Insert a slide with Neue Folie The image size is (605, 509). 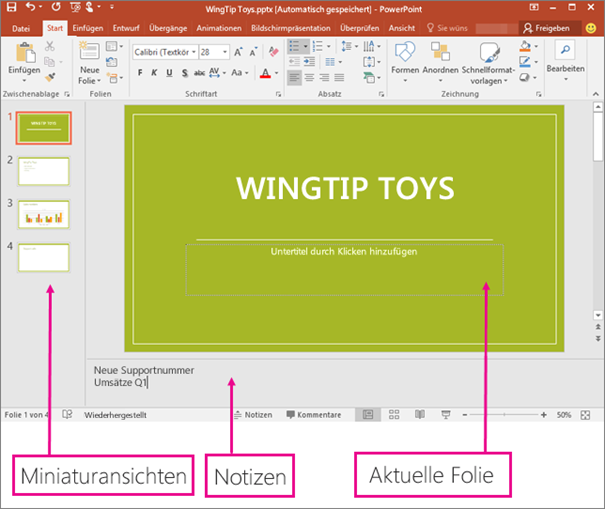pos(88,58)
